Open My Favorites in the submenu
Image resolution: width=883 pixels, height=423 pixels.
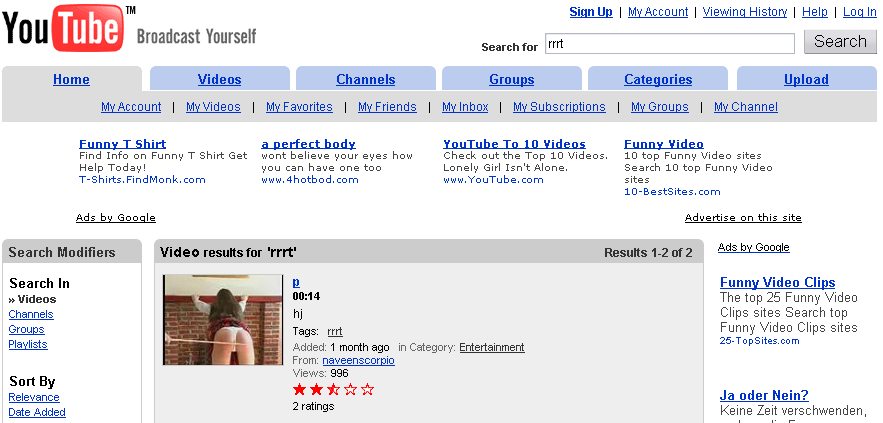click(x=299, y=107)
